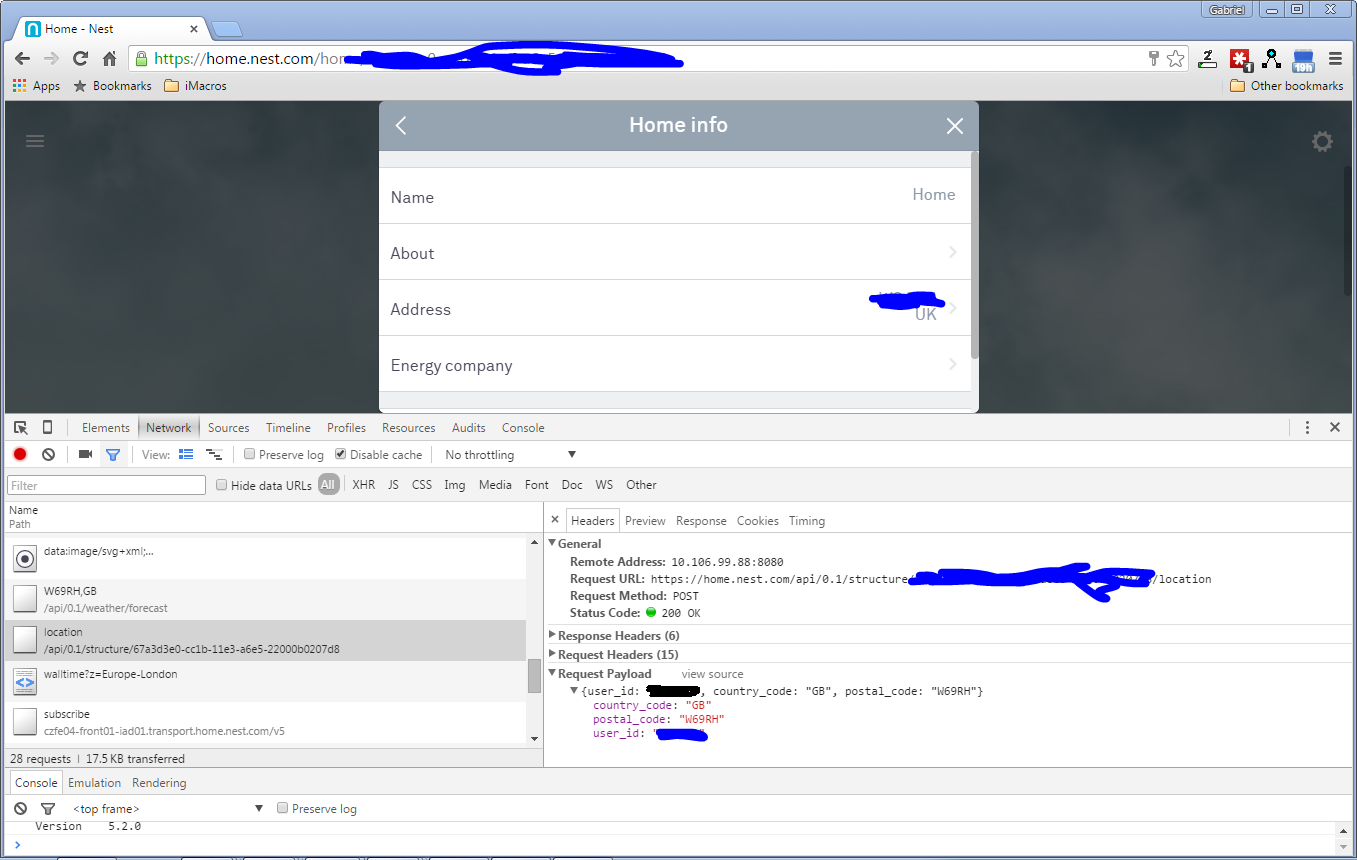Click the request list scrollbar thumb

pos(534,676)
